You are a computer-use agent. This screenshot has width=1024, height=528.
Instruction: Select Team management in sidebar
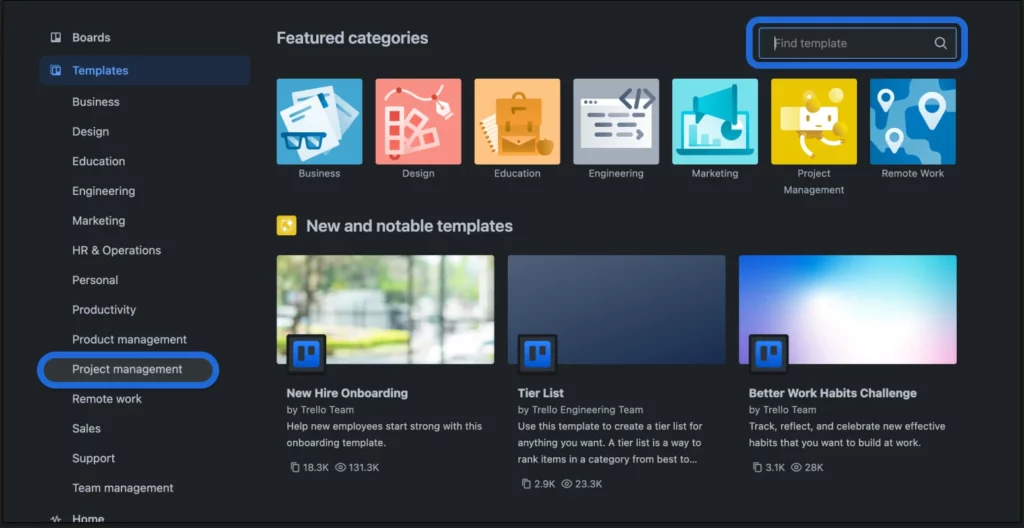point(123,488)
